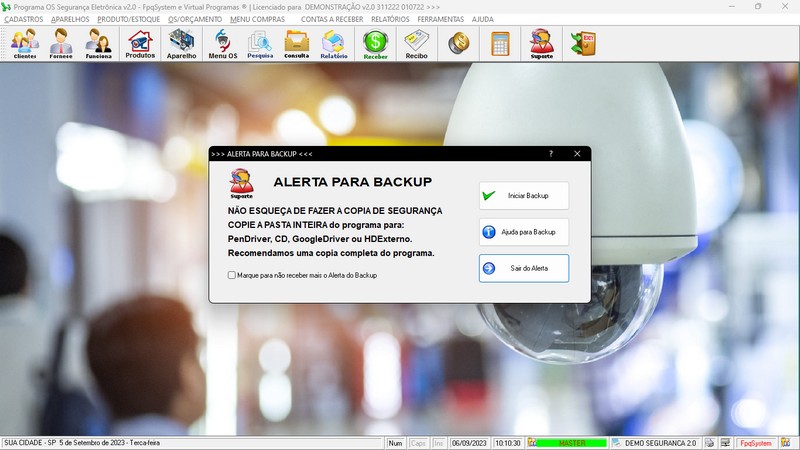Open the Produtos toolbar icon

140,44
